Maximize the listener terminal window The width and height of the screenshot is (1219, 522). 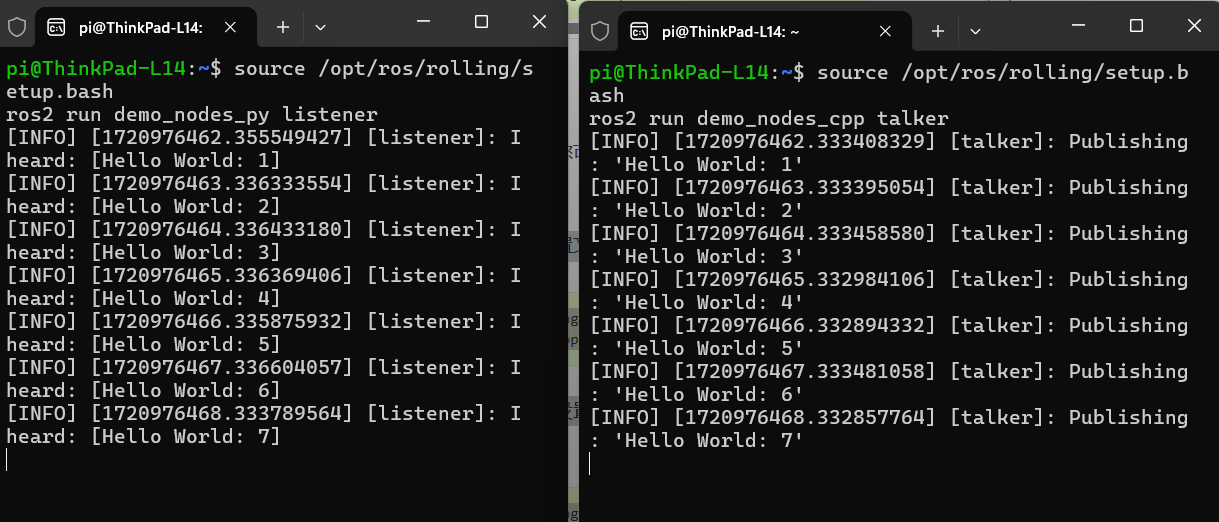point(481,22)
